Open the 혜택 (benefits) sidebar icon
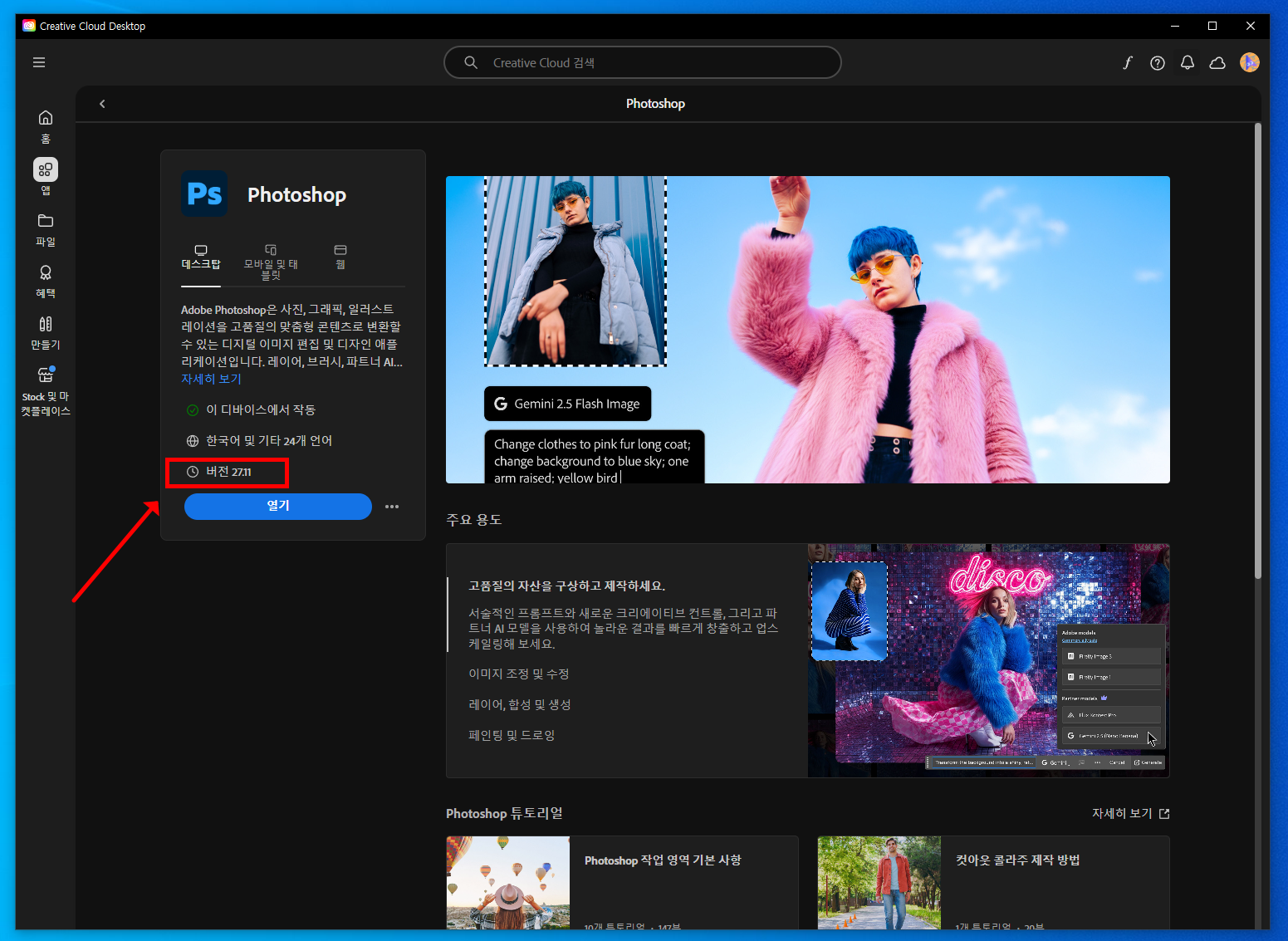The image size is (1288, 941). (x=46, y=281)
